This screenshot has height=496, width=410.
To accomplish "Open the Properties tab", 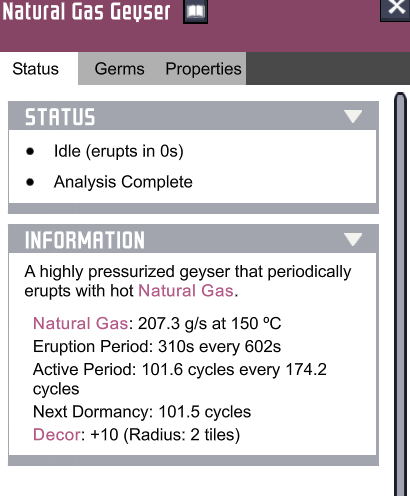I will coord(203,69).
